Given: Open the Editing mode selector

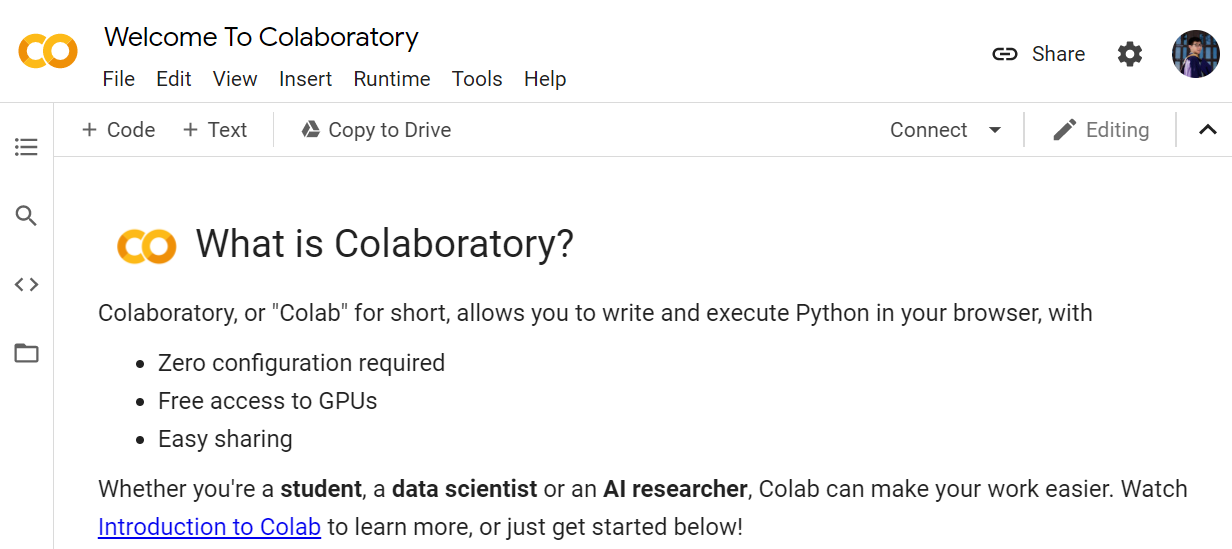Looking at the screenshot, I should pos(1101,130).
